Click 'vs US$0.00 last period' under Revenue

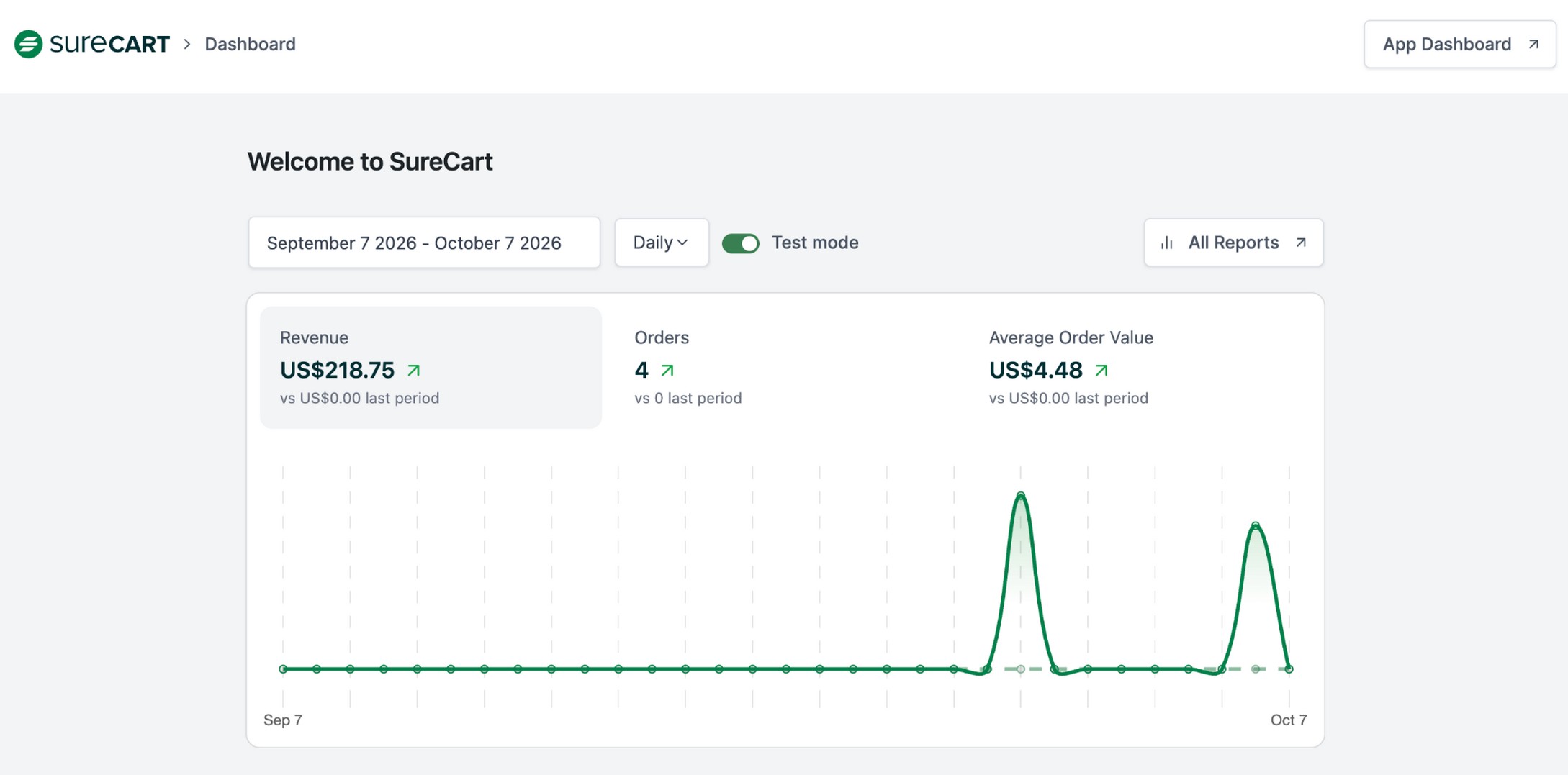pos(359,398)
